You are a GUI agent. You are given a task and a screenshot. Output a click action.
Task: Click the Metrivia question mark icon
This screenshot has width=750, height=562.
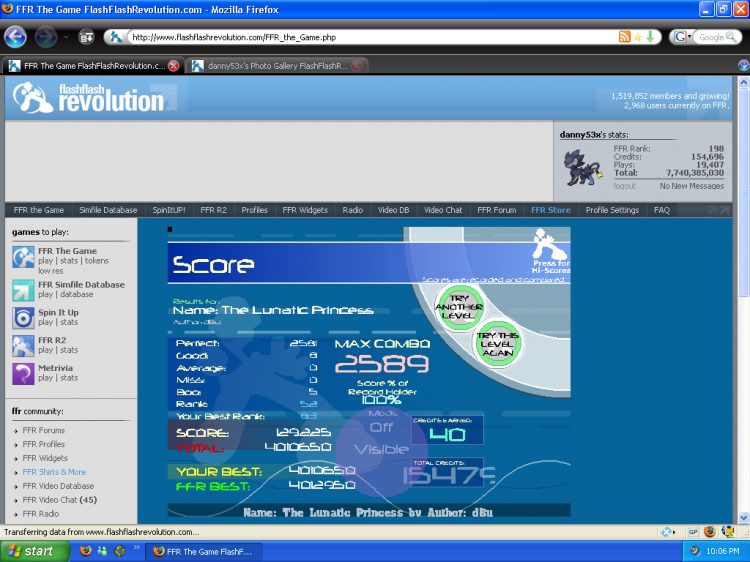tap(23, 374)
